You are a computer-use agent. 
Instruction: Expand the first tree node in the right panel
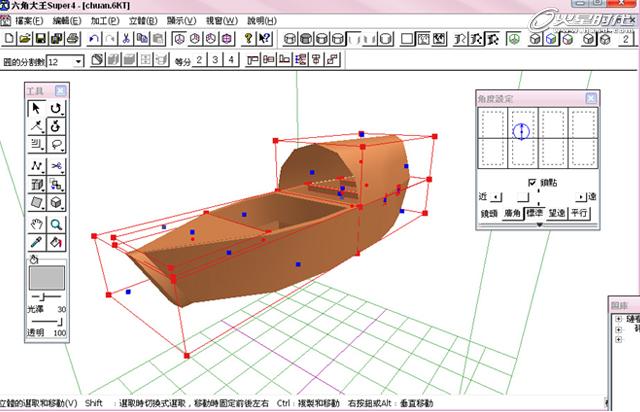[x=619, y=319]
